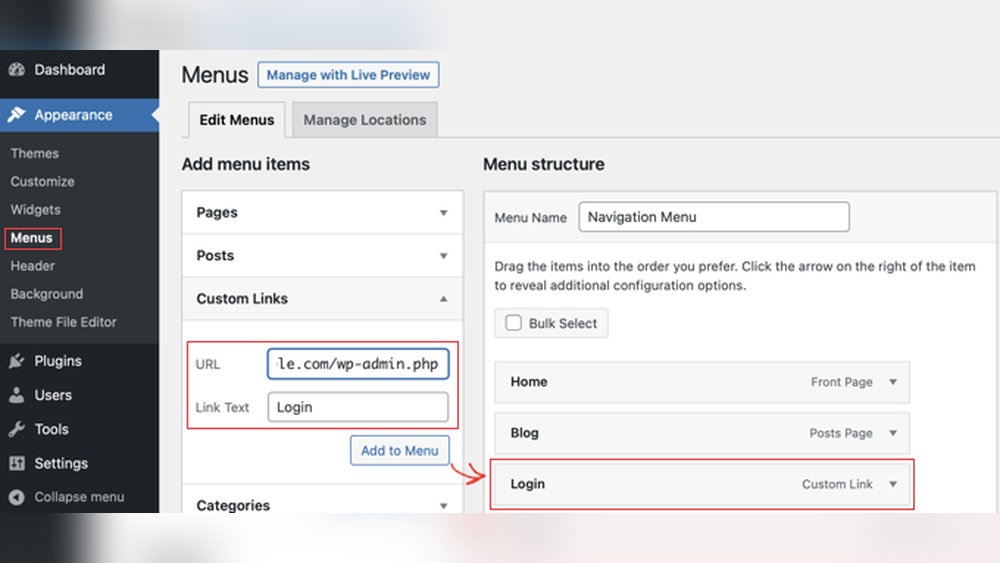
Task: Select the Login menu item title
Action: (527, 484)
